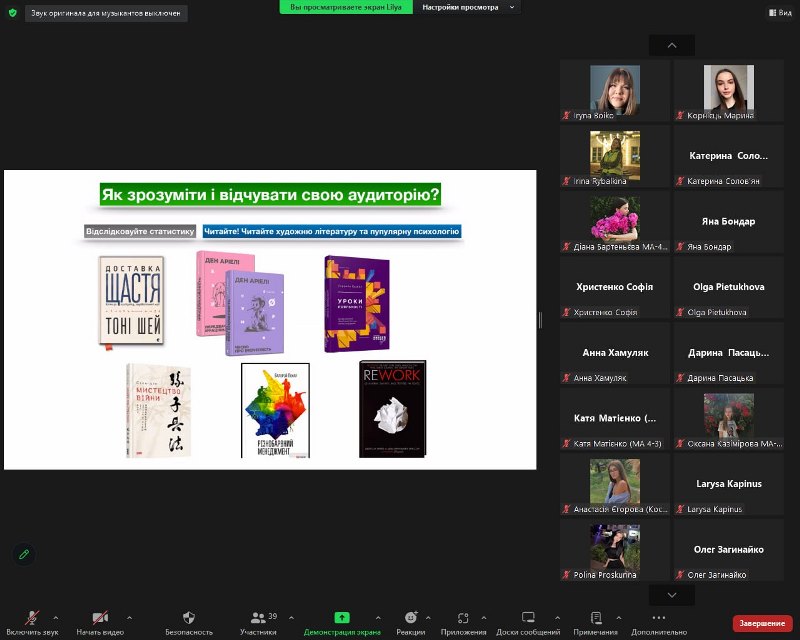Expand reactions options arrow beside Реакции

point(428,618)
